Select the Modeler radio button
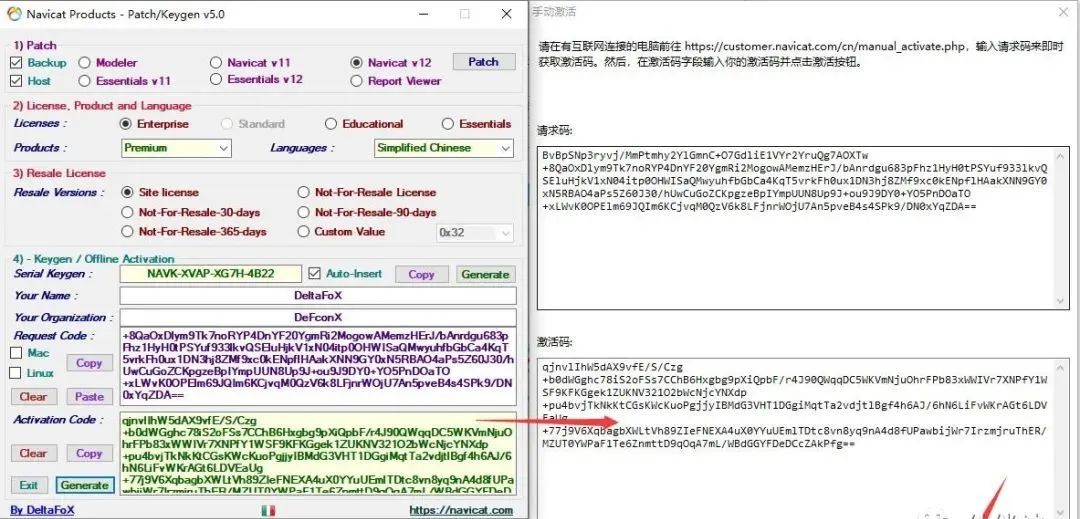1080x519 pixels. [85, 63]
